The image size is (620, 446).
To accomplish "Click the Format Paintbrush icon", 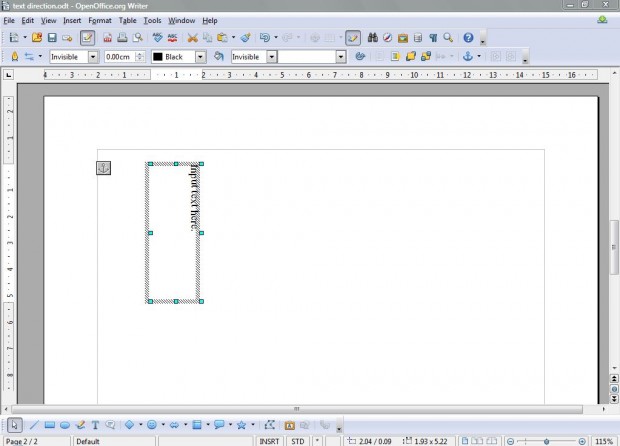I will click(x=245, y=38).
